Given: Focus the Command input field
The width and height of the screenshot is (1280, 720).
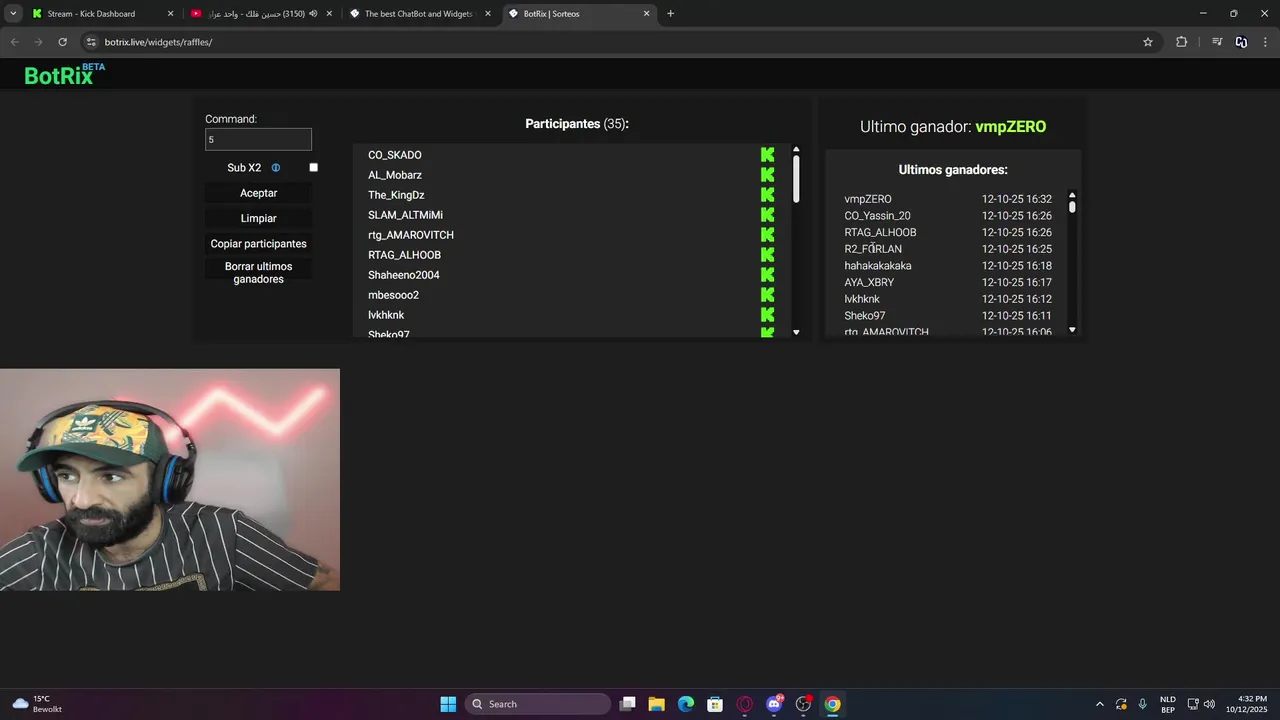Looking at the screenshot, I should (x=258, y=139).
